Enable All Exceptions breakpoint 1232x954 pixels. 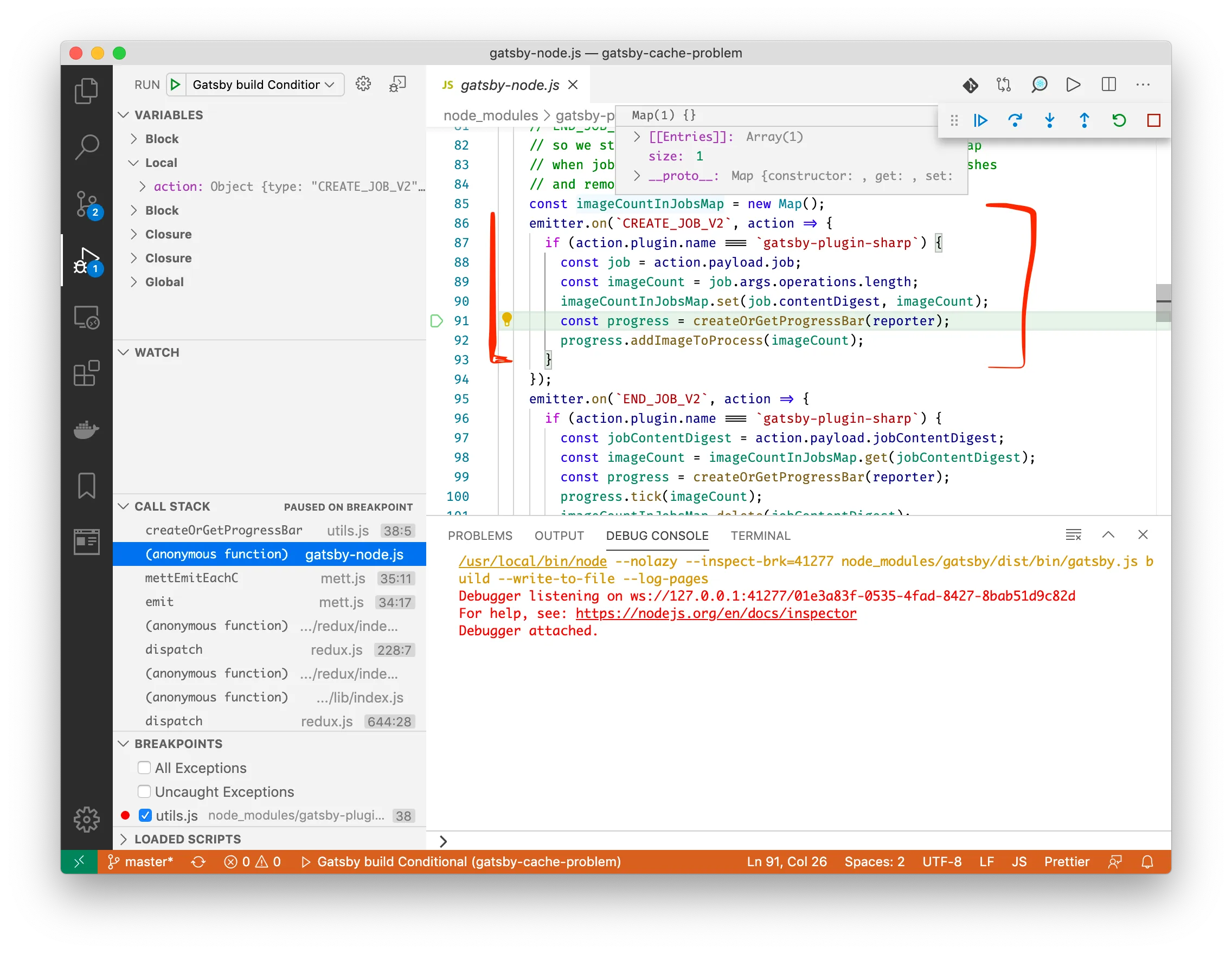[144, 768]
